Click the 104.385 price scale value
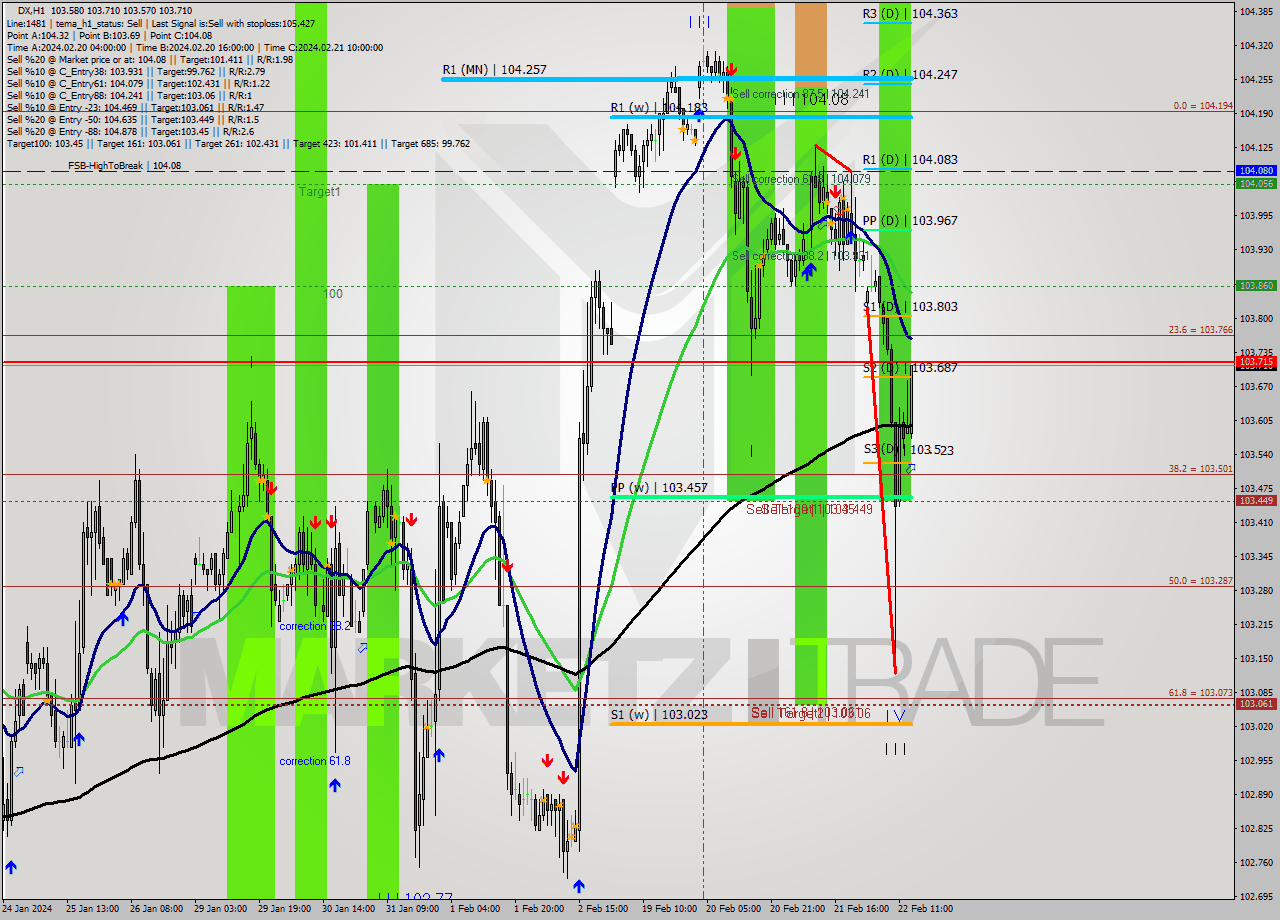This screenshot has width=1280, height=920. (x=1254, y=11)
